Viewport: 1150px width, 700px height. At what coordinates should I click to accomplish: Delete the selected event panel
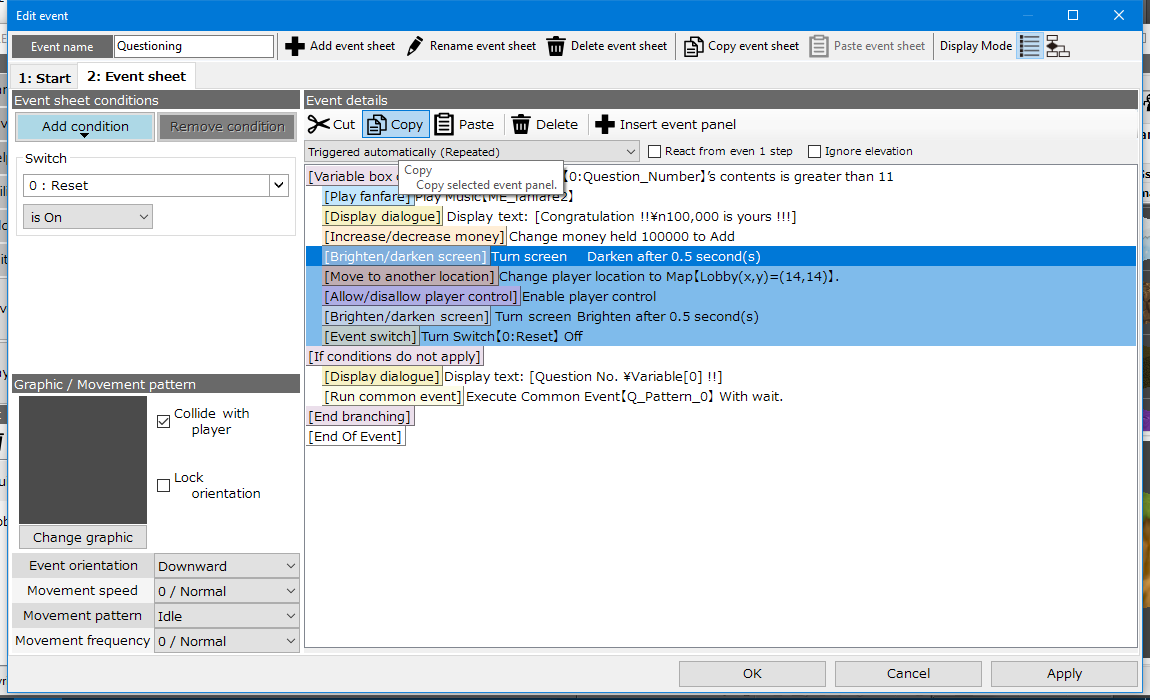545,125
